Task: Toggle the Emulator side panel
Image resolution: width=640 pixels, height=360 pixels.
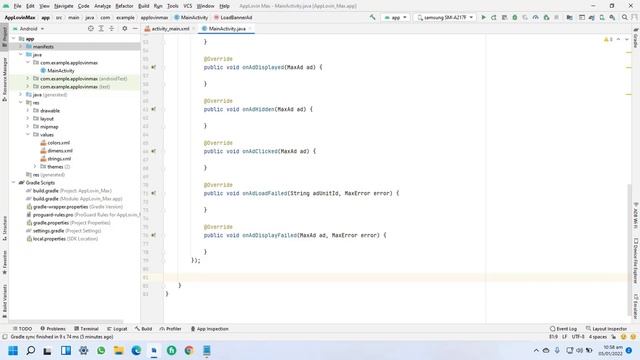Action: click(636, 306)
